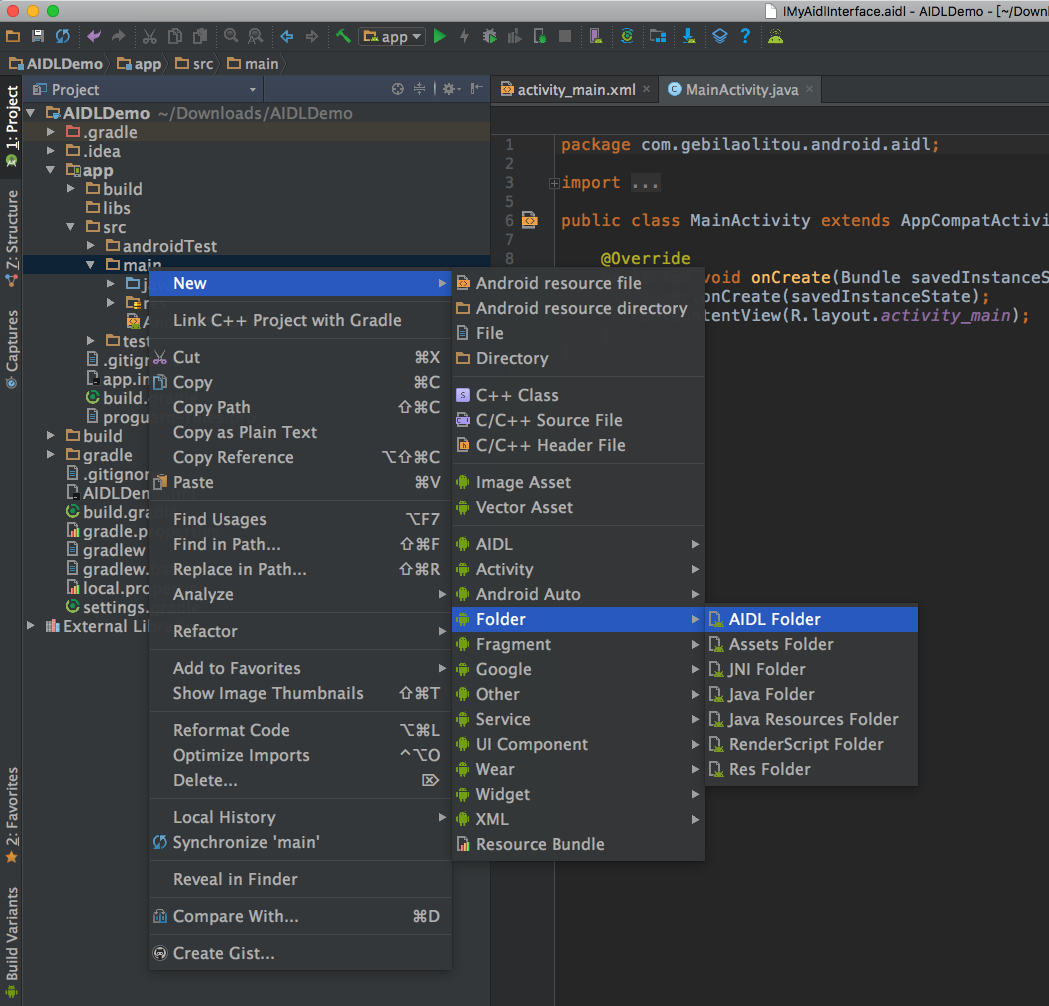1049x1006 pixels.
Task: Click the main breadcrumb
Action: click(253, 64)
